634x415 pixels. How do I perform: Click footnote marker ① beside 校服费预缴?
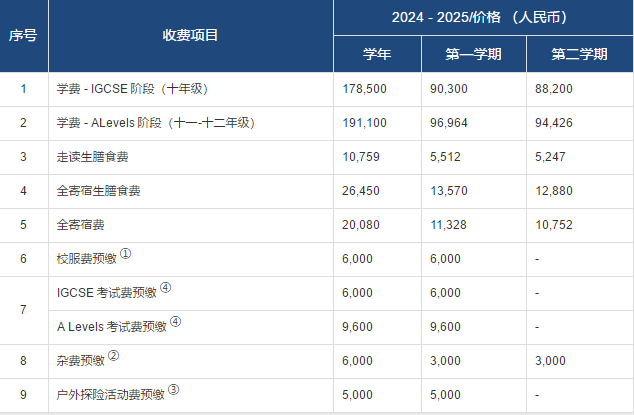[x=126, y=254]
